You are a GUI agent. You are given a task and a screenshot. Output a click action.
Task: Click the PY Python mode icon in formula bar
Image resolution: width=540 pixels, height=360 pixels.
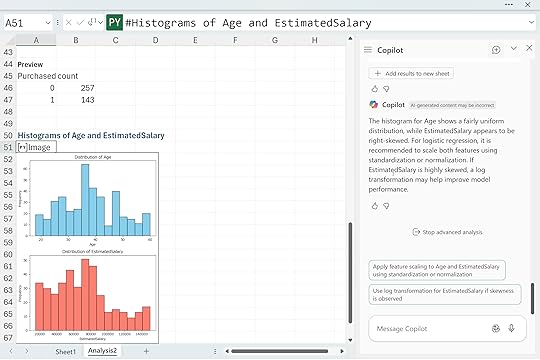point(114,23)
